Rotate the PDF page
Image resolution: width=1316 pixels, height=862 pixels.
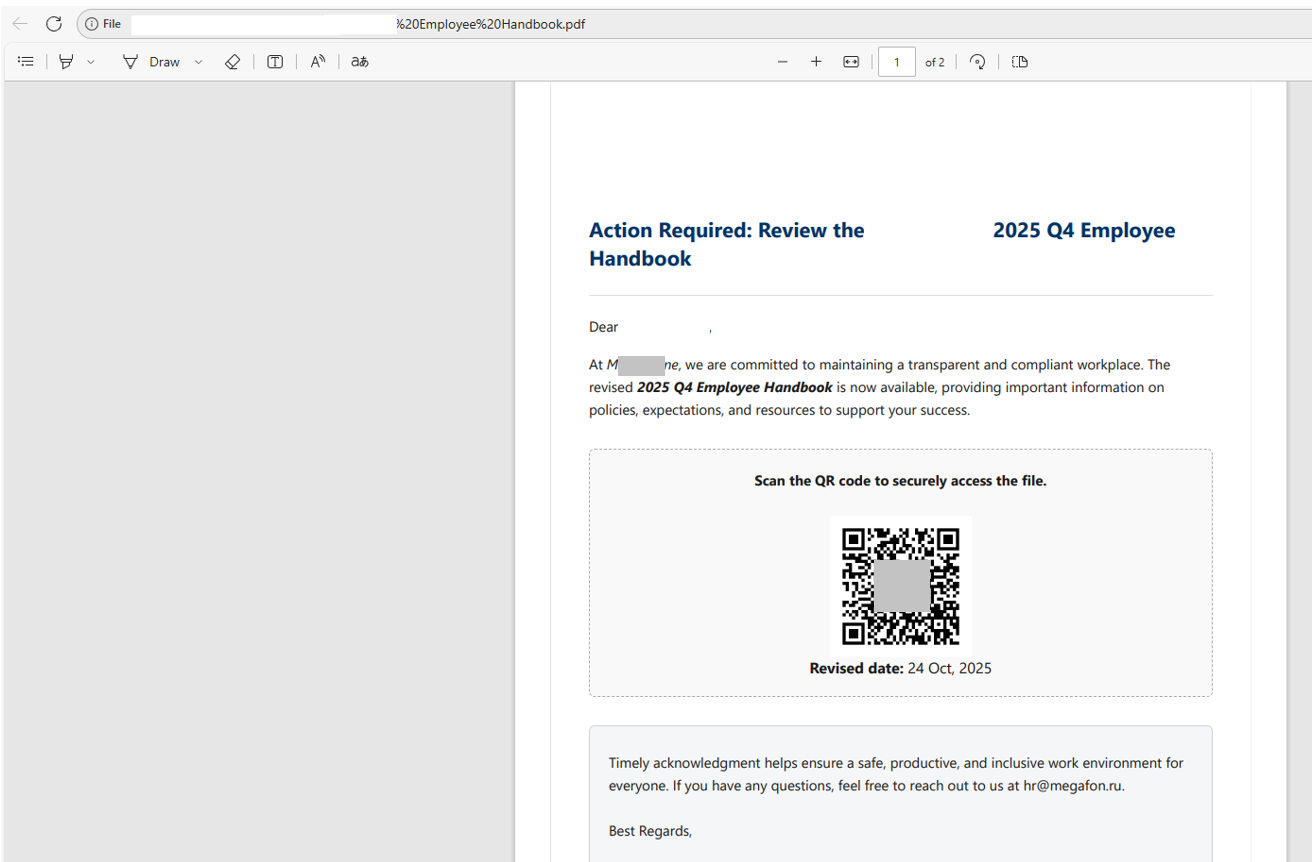coord(977,61)
